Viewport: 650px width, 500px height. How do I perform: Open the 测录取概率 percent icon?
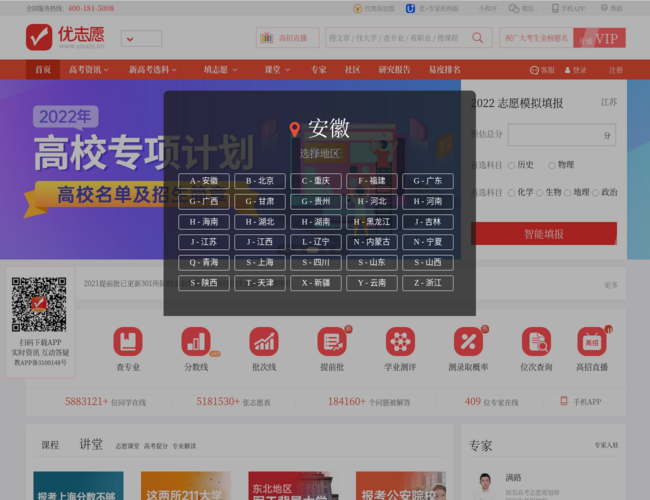pos(468,341)
